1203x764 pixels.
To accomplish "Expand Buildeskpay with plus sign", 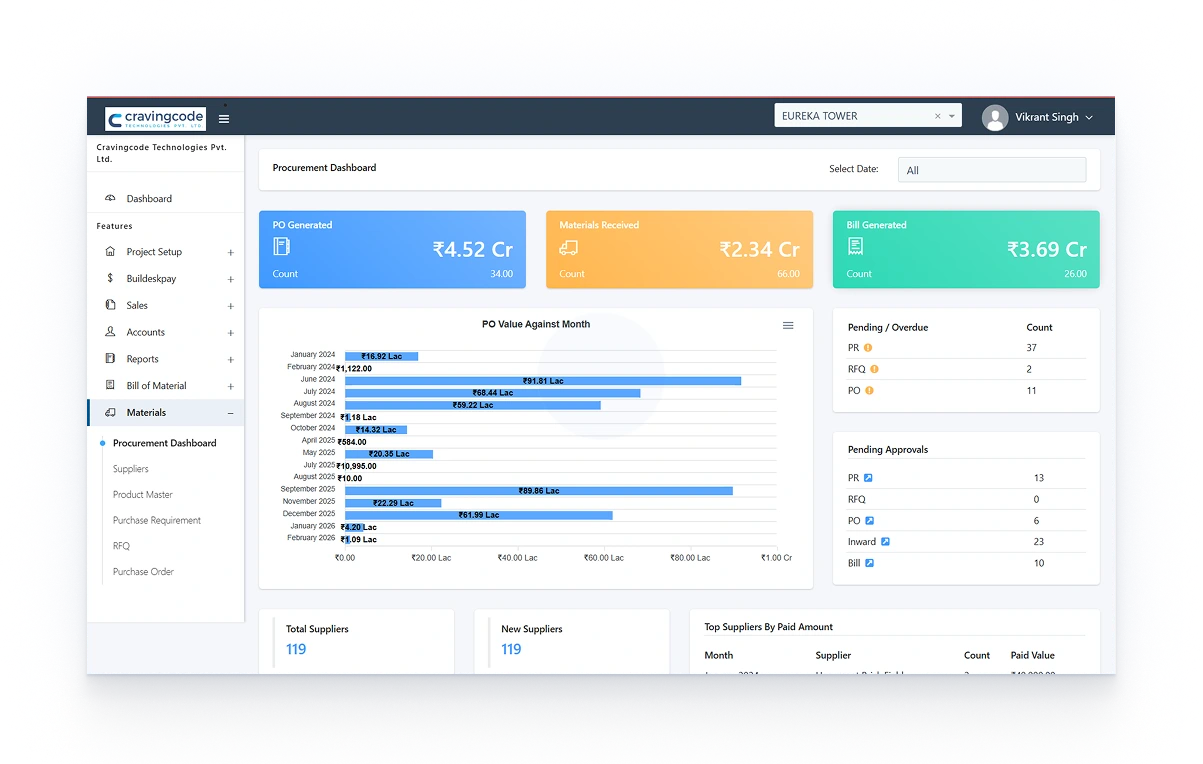I will (231, 279).
